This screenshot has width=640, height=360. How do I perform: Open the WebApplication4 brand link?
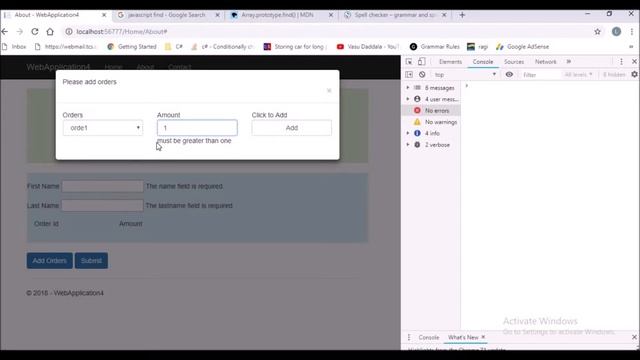pyautogui.click(x=58, y=67)
